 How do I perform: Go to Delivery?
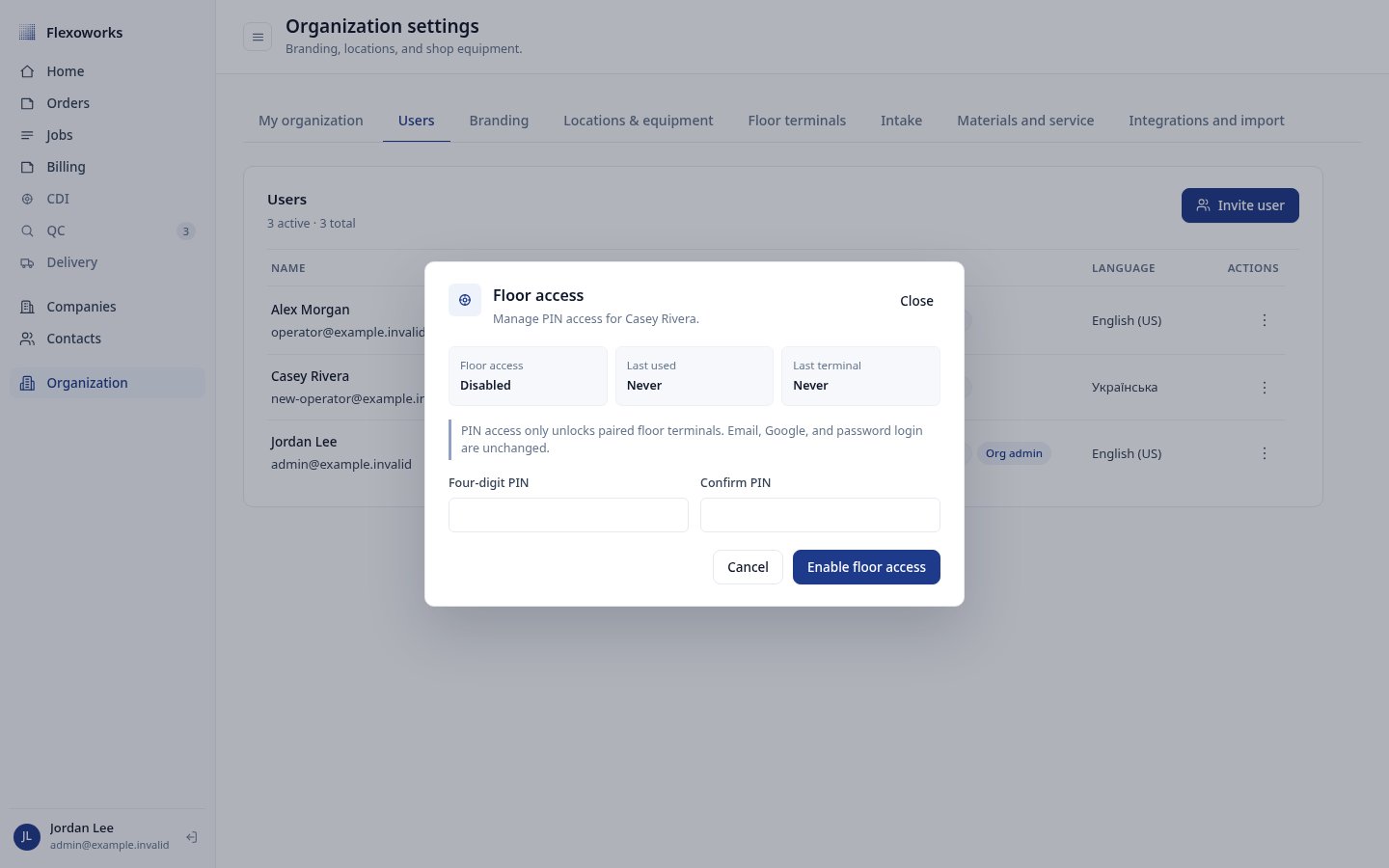[107, 262]
